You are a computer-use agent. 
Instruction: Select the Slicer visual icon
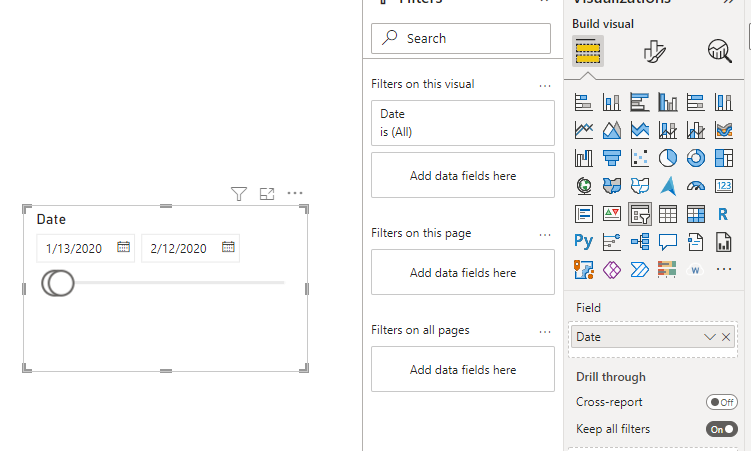tap(639, 214)
